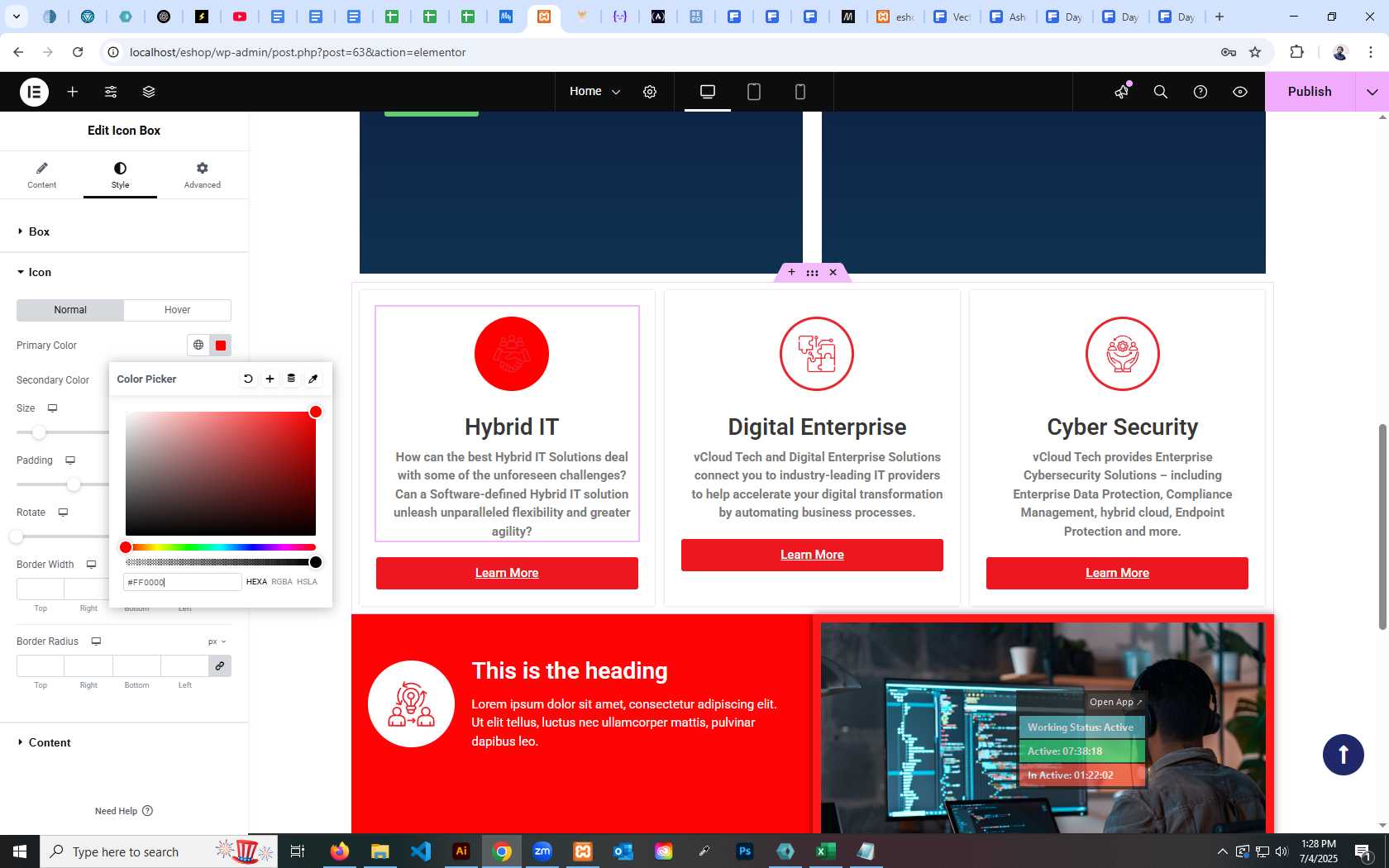Switch to mobile device preview
Viewport: 1389px width, 868px height.
[800, 92]
